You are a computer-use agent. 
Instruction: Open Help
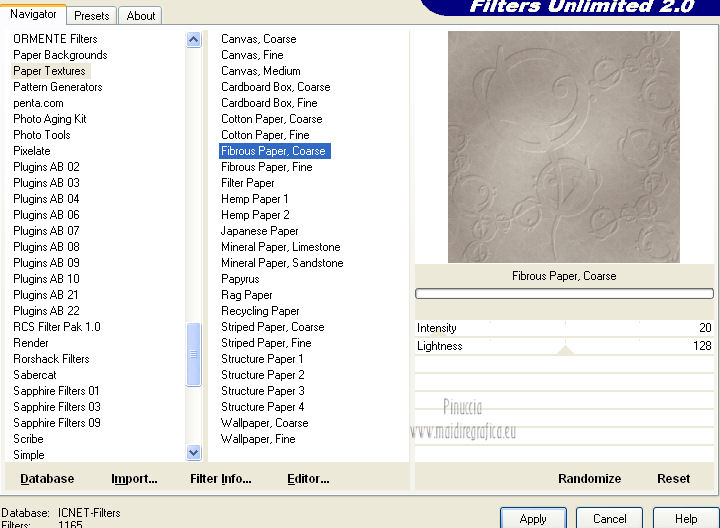click(686, 518)
